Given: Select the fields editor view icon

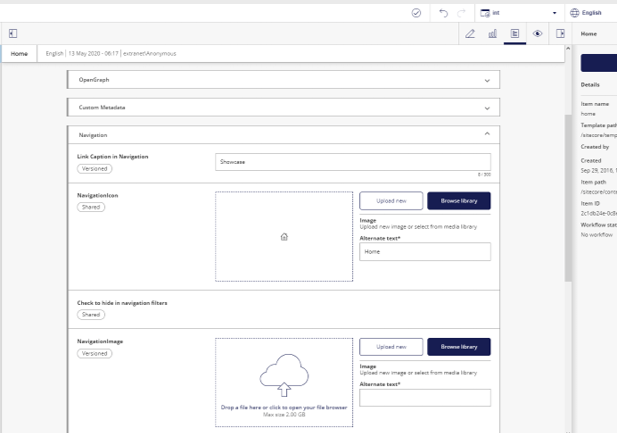Looking at the screenshot, I should pos(515,34).
